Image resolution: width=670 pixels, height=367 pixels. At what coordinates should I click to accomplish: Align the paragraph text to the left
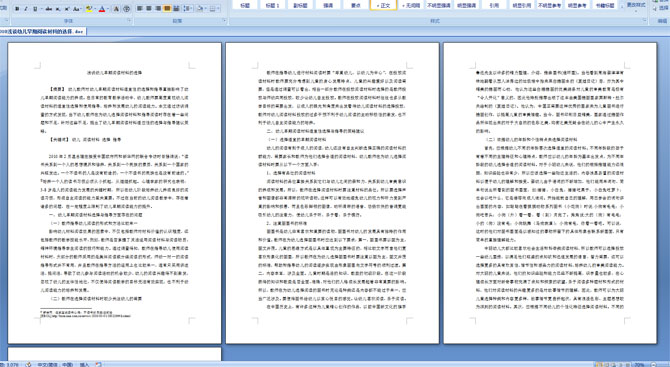coord(140,9)
